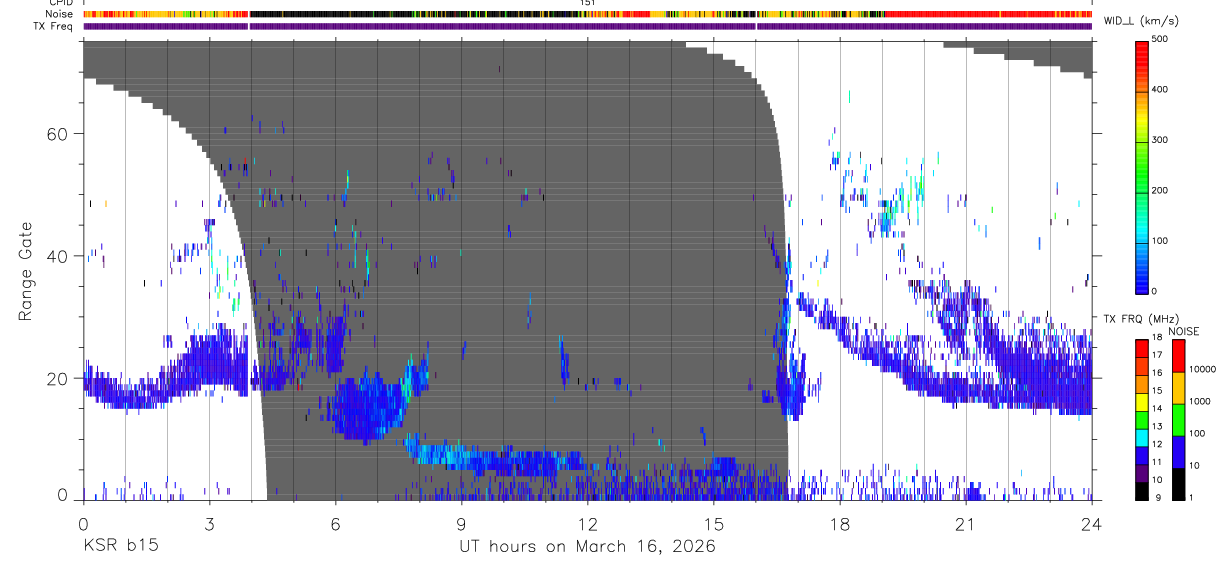
Task: Click the '14' label on TX FRQ scale
Action: coord(1156,409)
